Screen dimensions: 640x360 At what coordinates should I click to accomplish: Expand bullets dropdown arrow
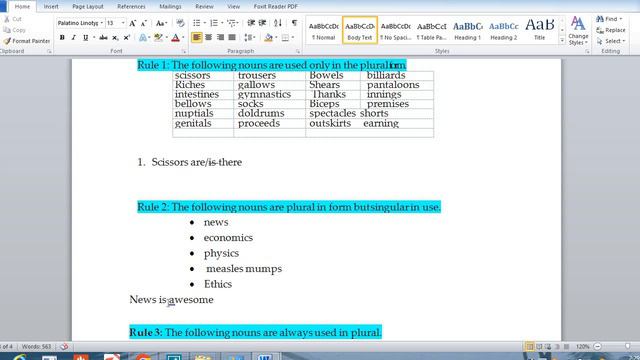204,23
